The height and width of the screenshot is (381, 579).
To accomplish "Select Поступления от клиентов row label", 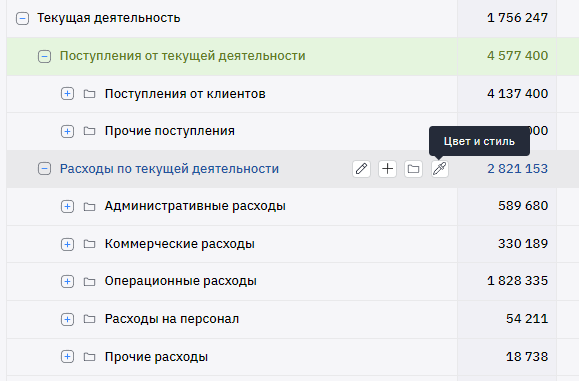I will 185,94.
